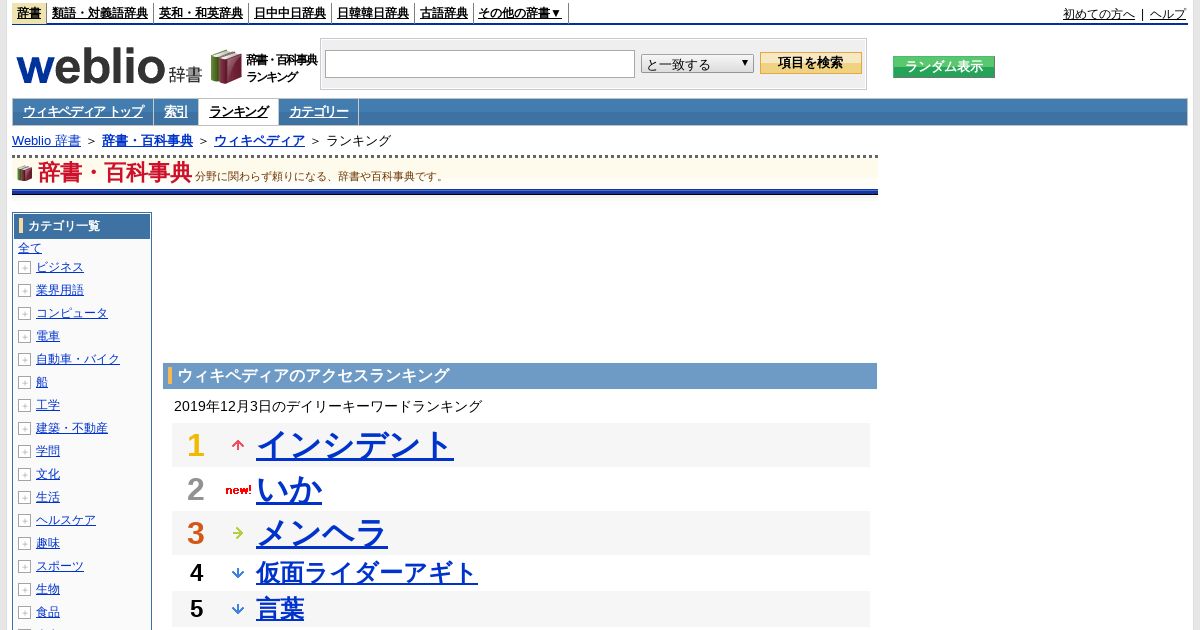The image size is (1200, 630).
Task: Open the 索引 tab
Action: click(176, 112)
